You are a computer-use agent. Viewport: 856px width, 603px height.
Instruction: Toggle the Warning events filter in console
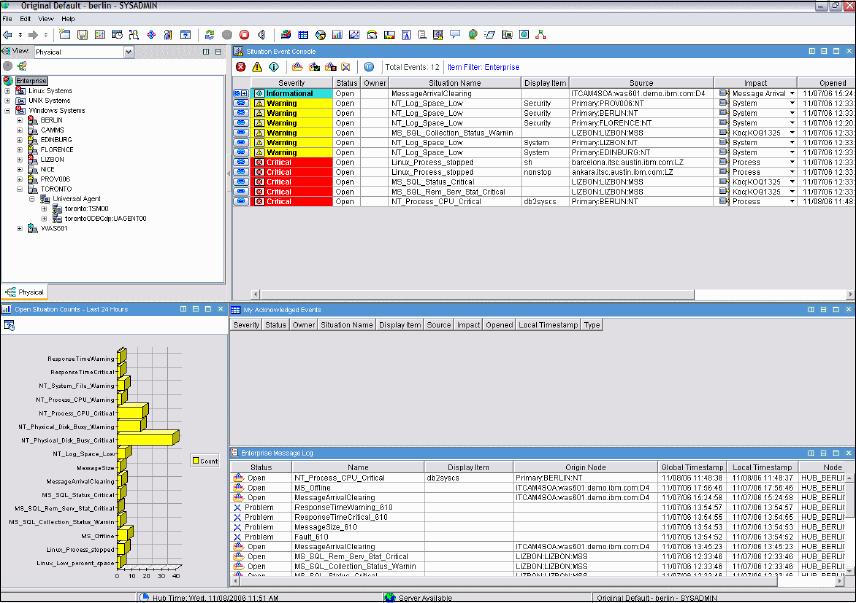coord(257,67)
